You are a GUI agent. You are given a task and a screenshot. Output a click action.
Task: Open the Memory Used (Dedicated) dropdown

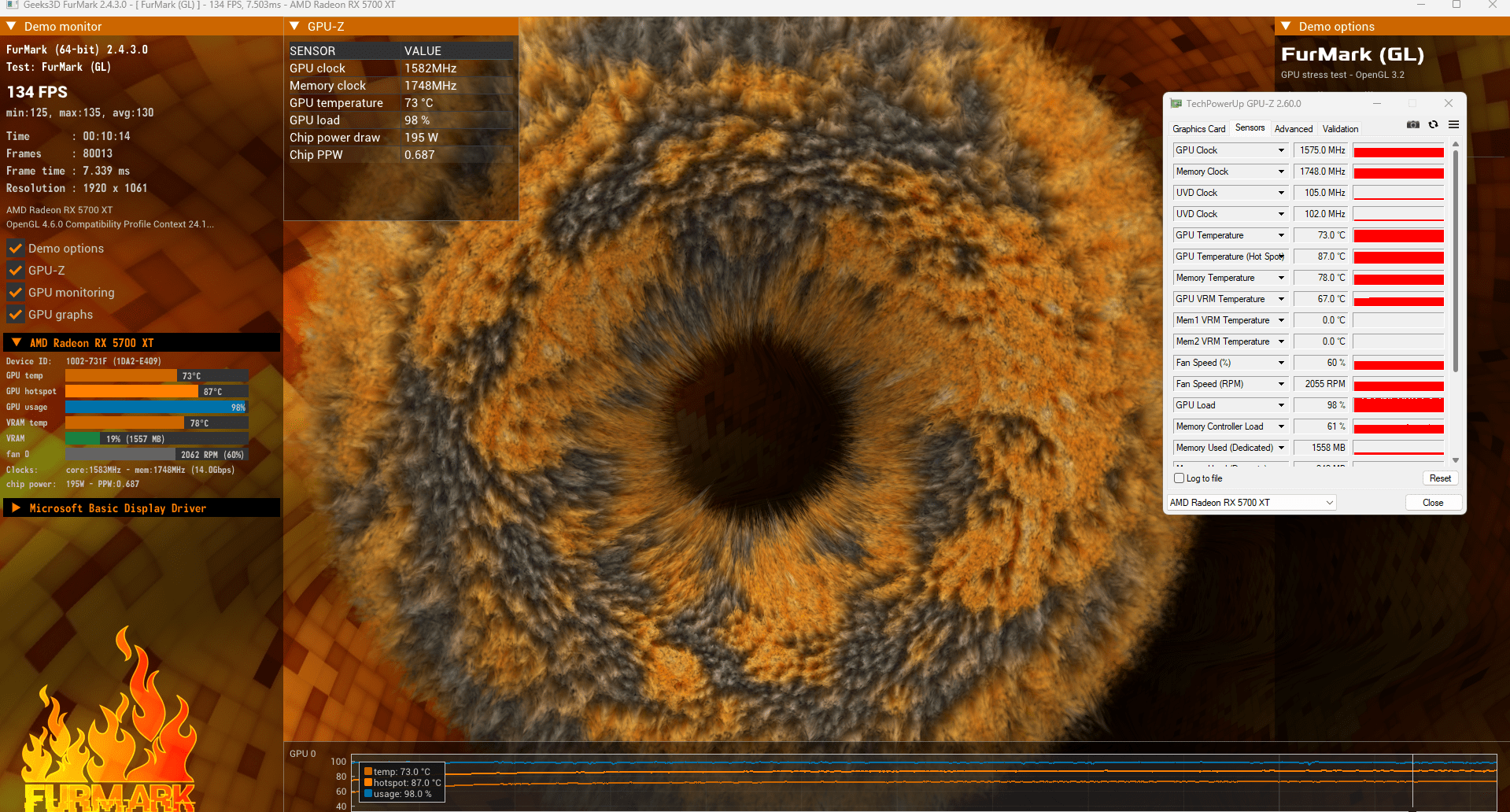(x=1281, y=448)
